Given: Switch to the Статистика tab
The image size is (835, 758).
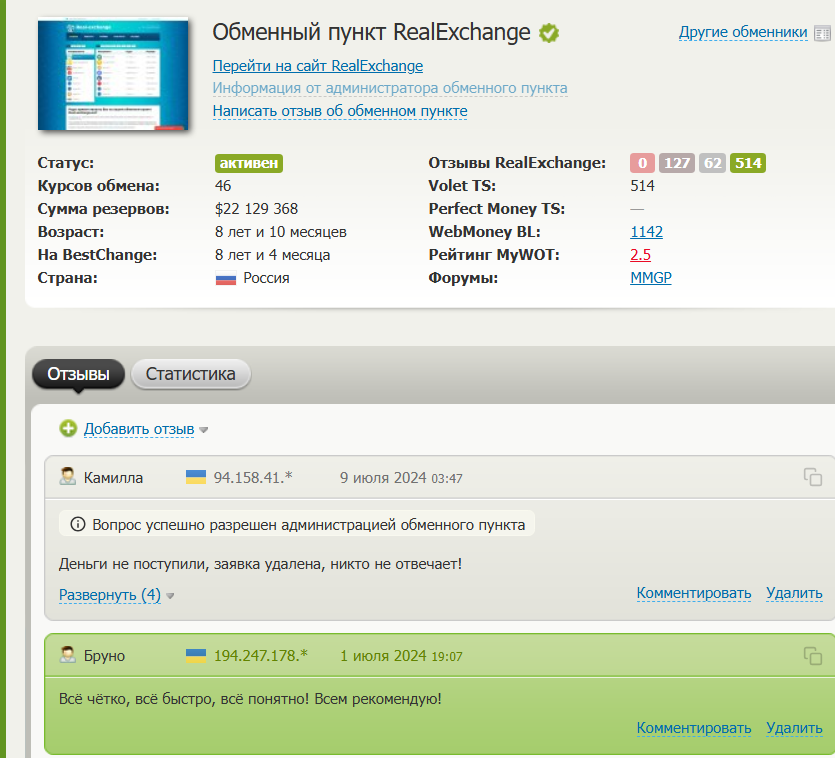Looking at the screenshot, I should pos(190,374).
